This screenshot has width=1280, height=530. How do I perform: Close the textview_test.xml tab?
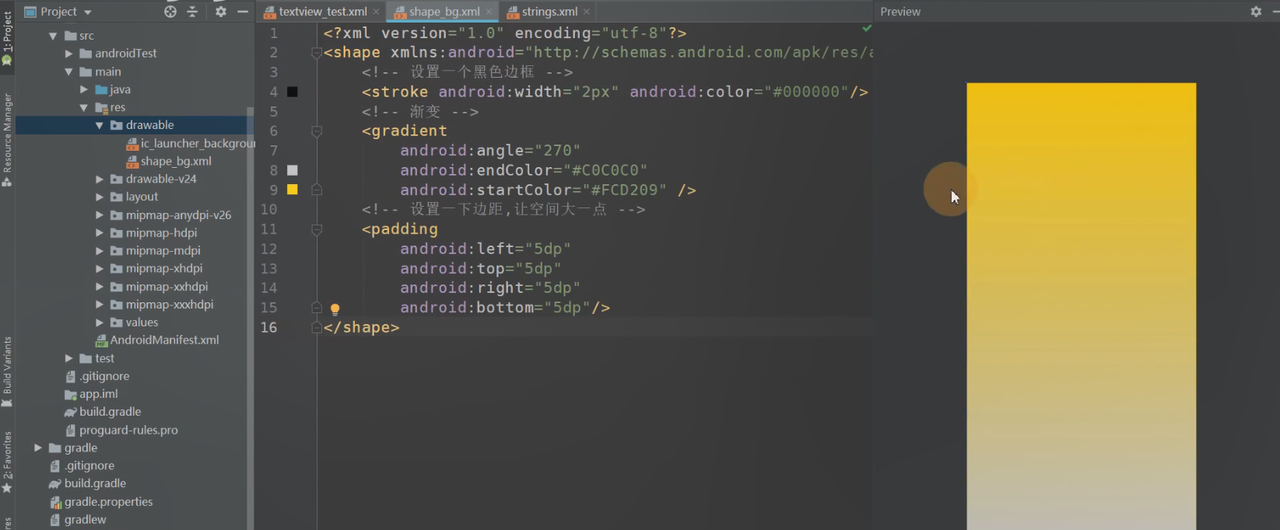(x=376, y=12)
